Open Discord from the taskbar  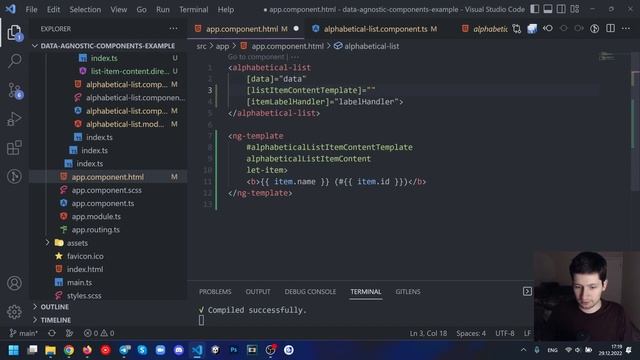179,350
